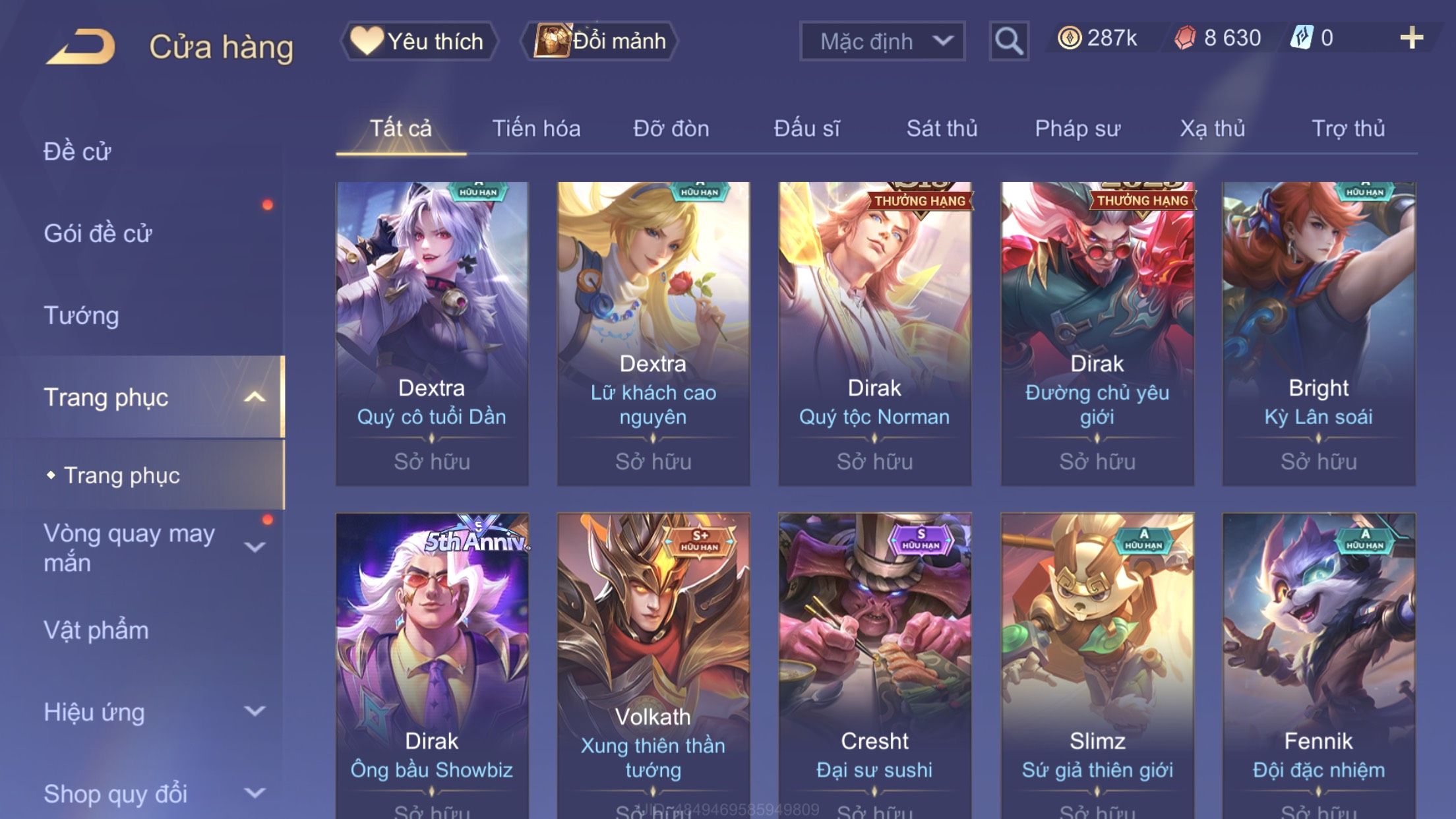
Task: Click the heart icon in Yêu thích
Action: (366, 41)
